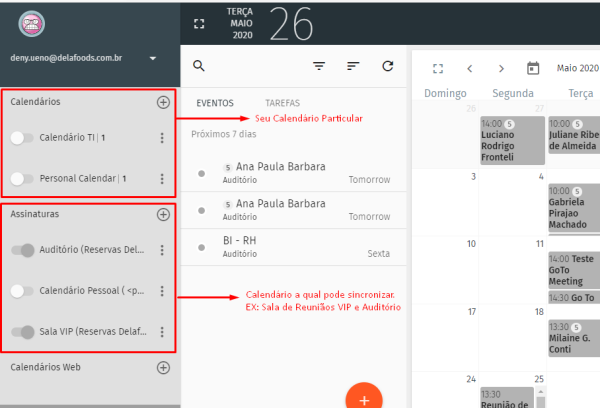The width and height of the screenshot is (600, 408).
Task: Switch to the Tarefas tab
Action: (282, 103)
